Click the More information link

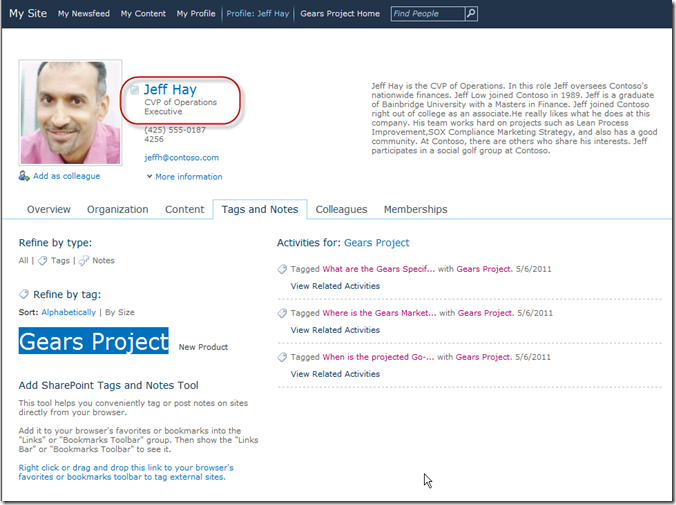(189, 176)
